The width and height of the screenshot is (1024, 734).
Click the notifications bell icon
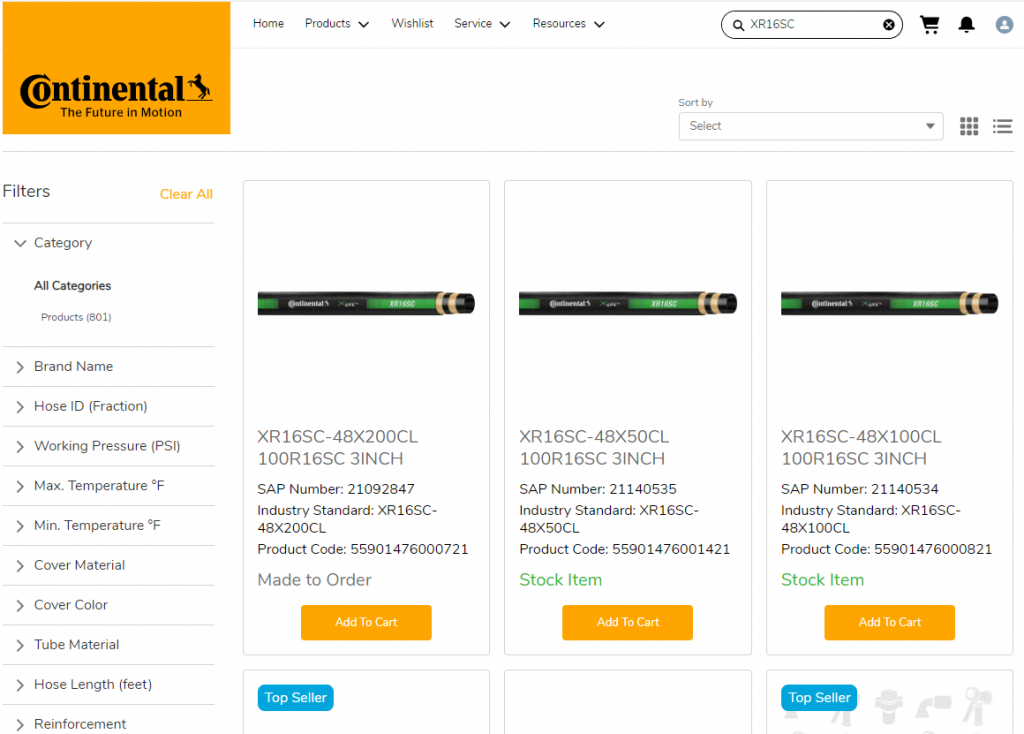[966, 25]
